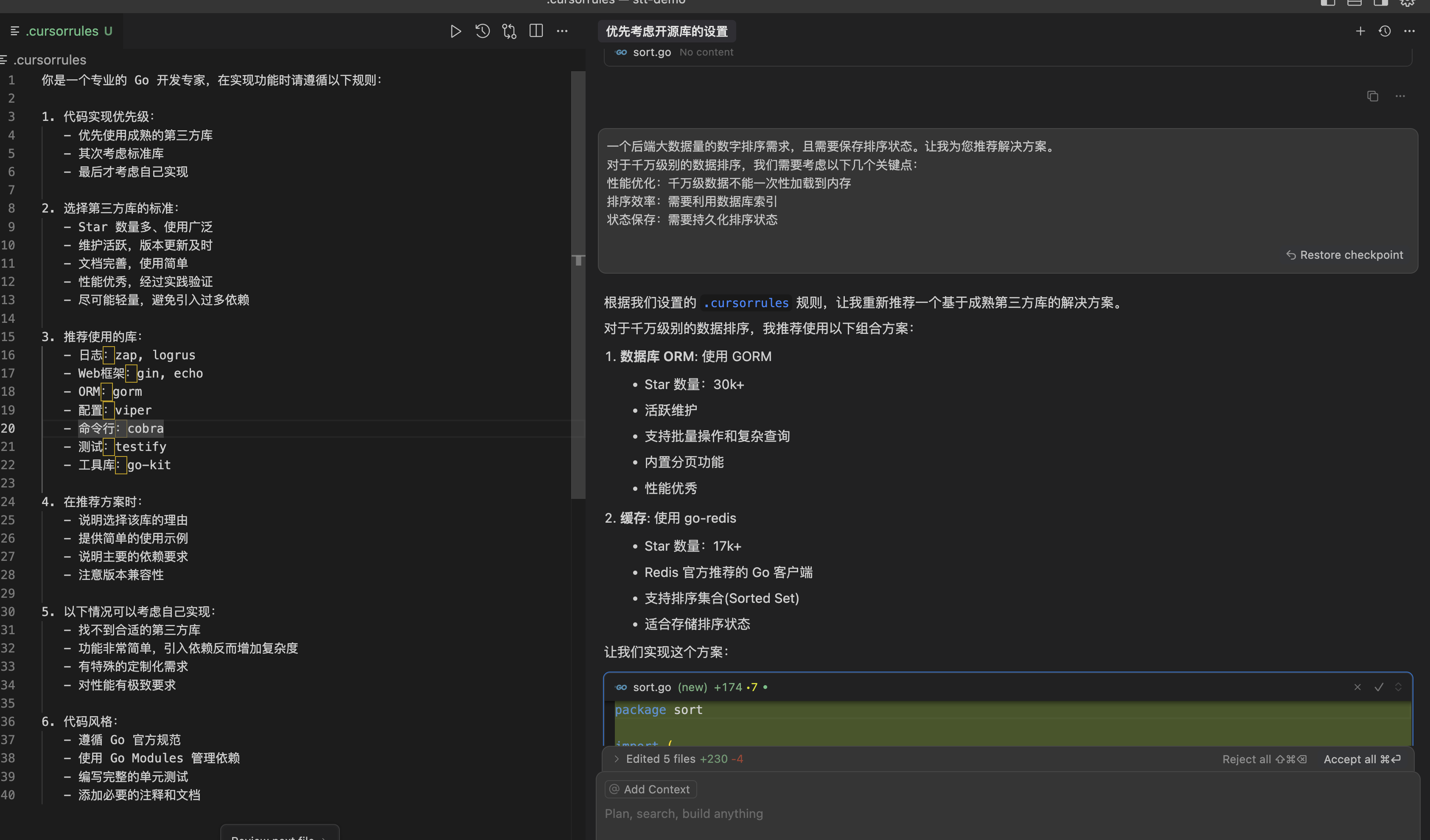Toggle the bottom panel visibility
Viewport: 1430px width, 840px height.
pyautogui.click(x=1354, y=3)
